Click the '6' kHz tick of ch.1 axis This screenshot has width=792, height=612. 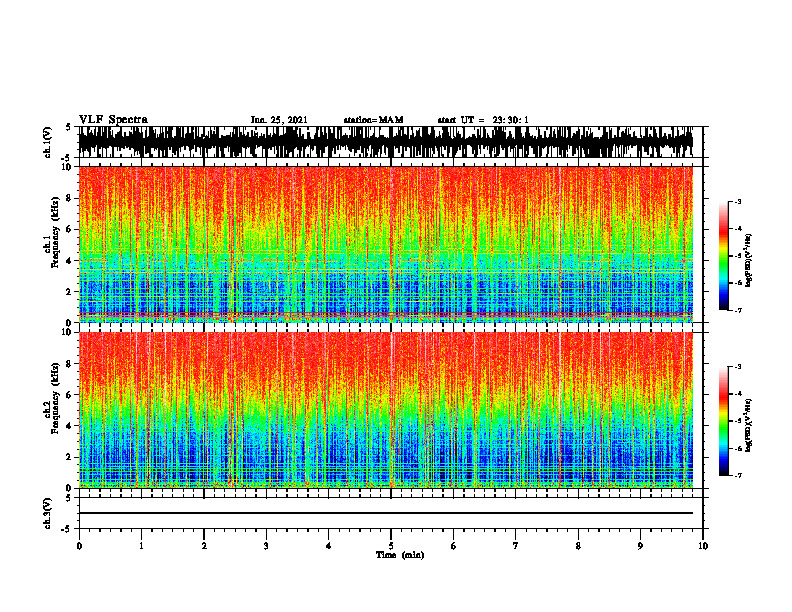[x=69, y=230]
